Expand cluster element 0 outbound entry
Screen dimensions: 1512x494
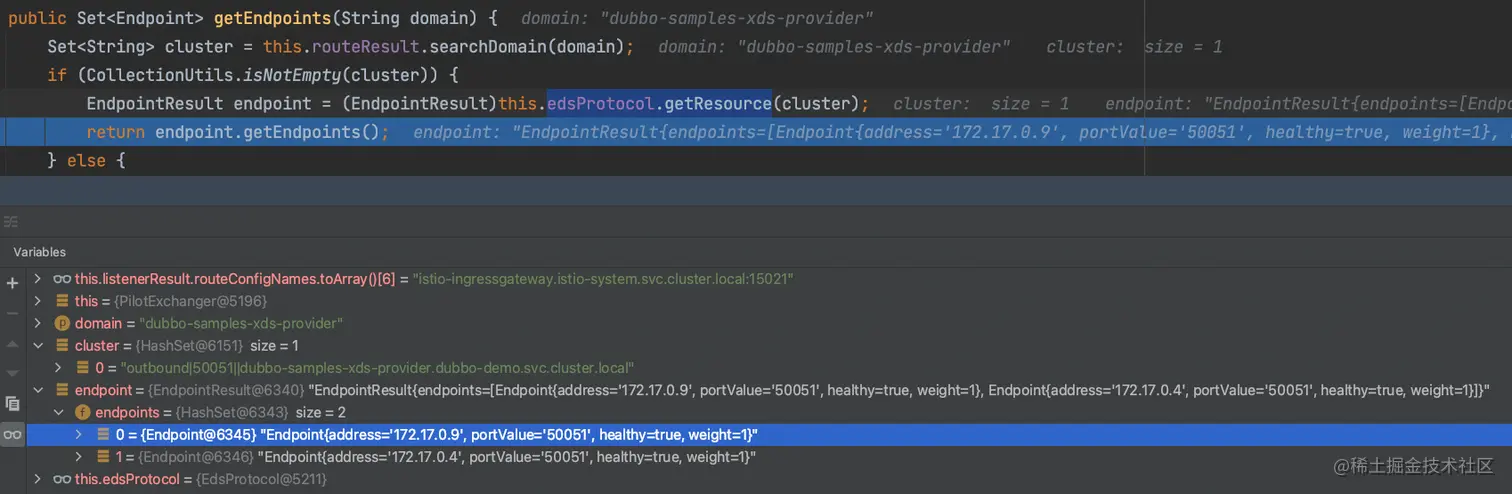[x=59, y=367]
